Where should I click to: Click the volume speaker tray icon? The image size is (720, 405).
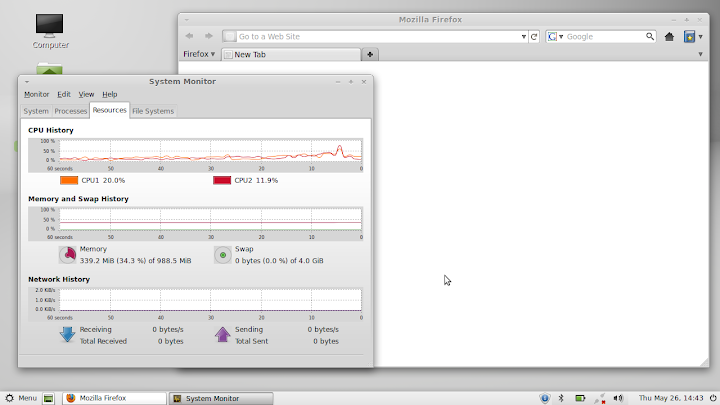point(618,398)
